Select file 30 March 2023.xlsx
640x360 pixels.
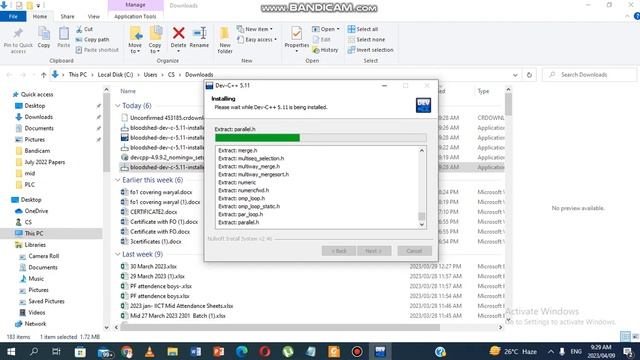(x=153, y=266)
